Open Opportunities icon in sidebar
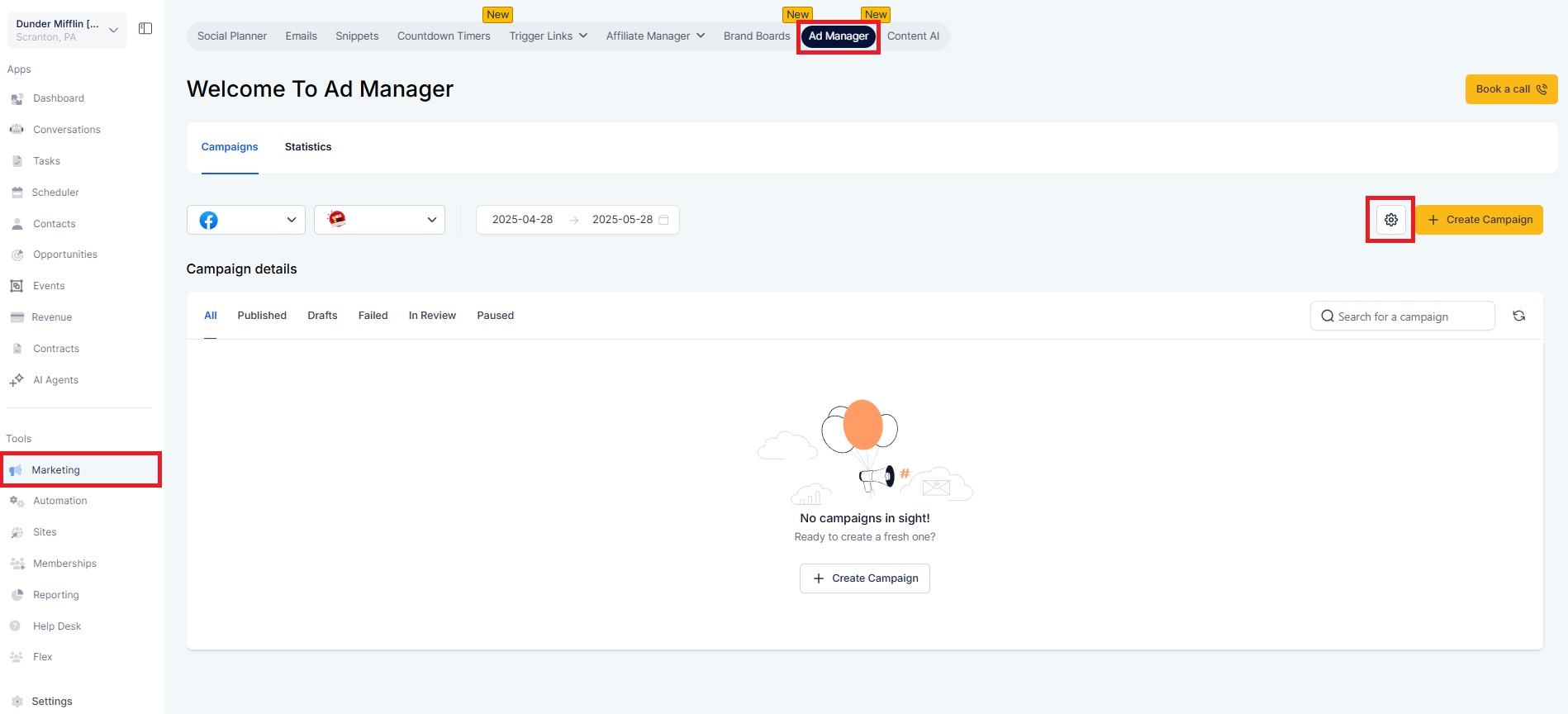1568x714 pixels. click(x=17, y=255)
